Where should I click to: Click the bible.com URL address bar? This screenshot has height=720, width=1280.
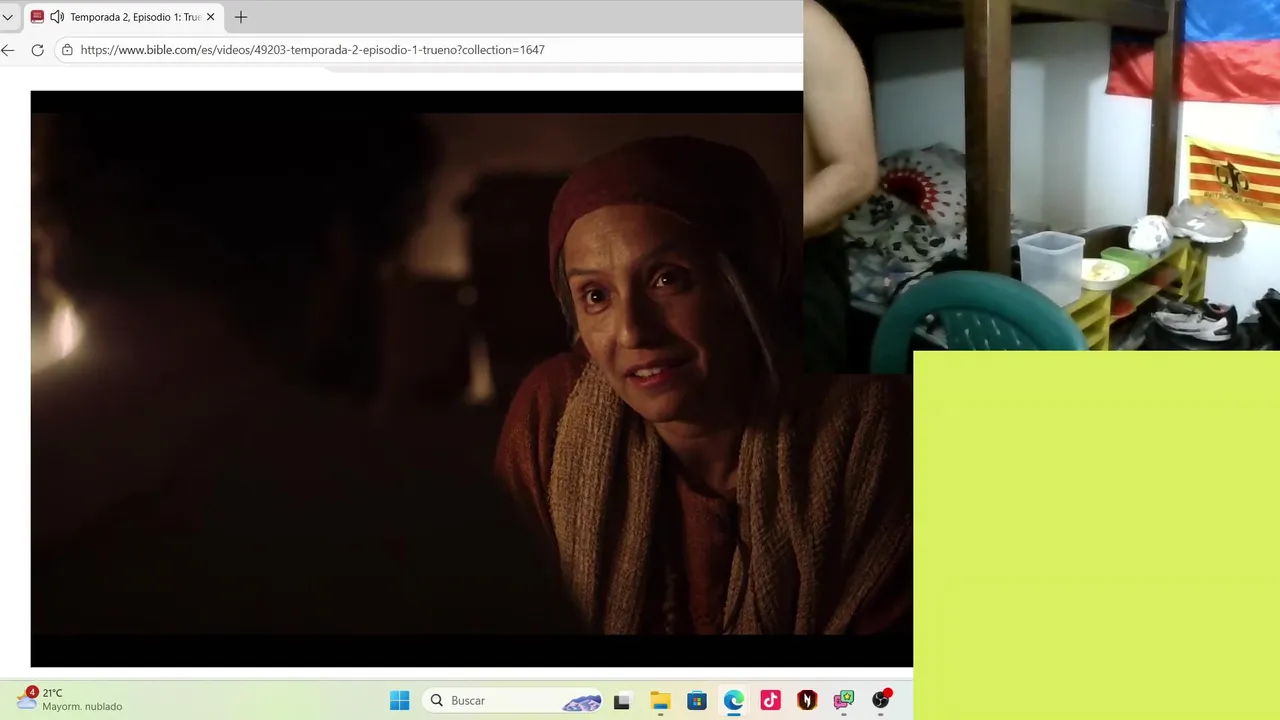(430, 50)
